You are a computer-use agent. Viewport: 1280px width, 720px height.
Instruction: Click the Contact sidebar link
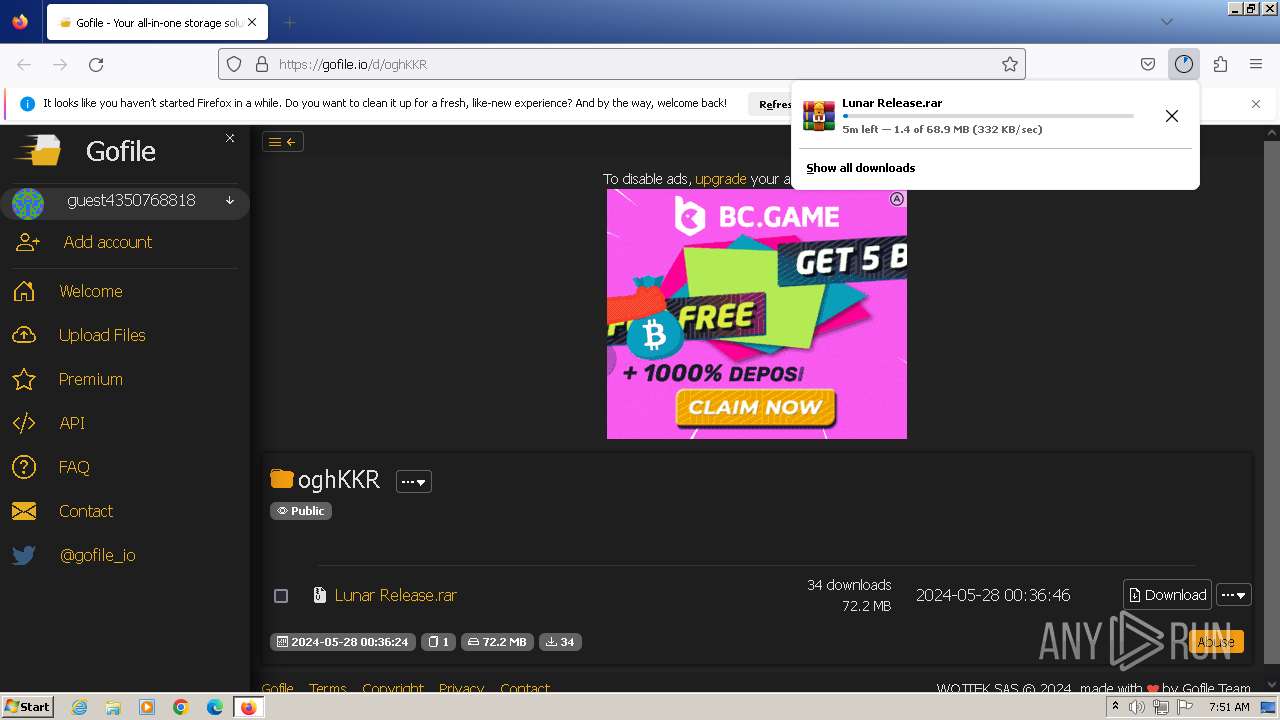(85, 511)
